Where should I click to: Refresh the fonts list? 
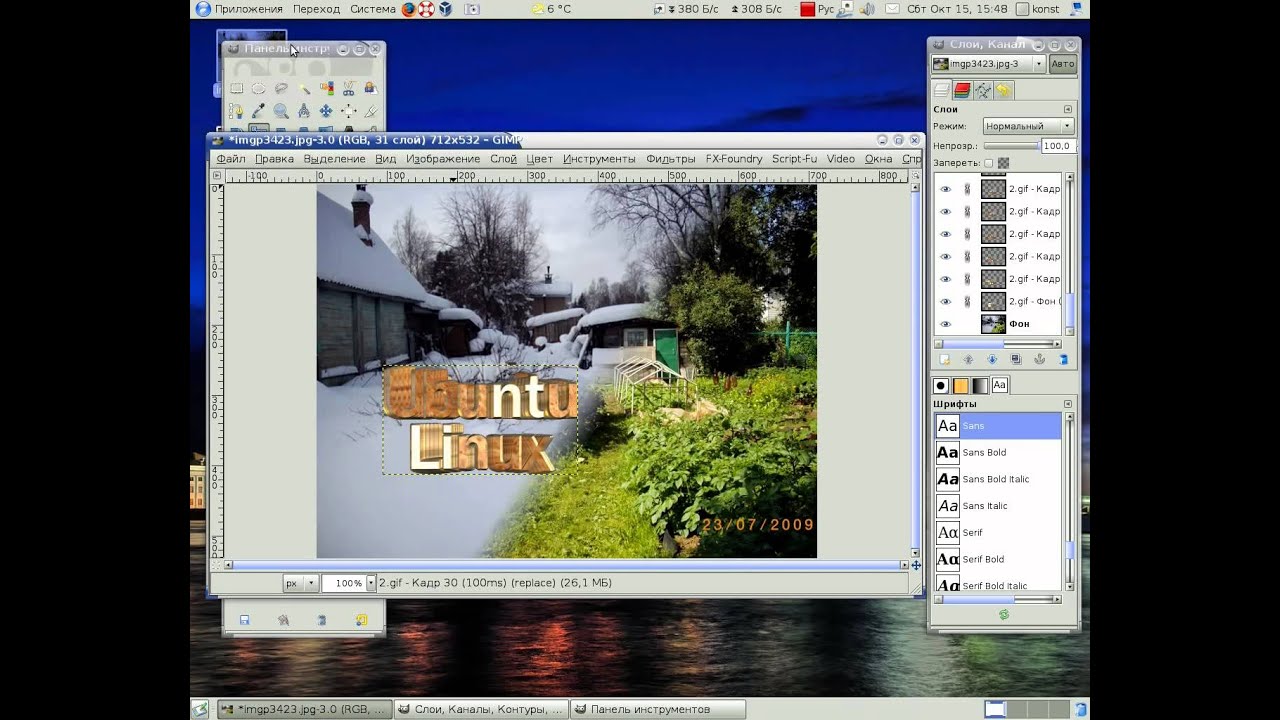(x=1004, y=614)
